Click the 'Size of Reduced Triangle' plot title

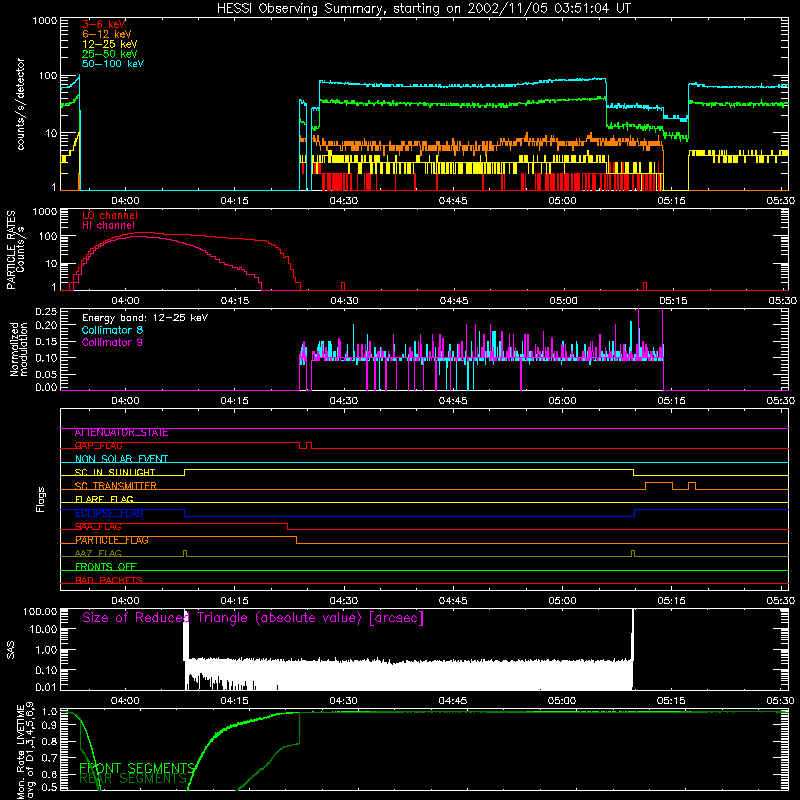click(253, 618)
